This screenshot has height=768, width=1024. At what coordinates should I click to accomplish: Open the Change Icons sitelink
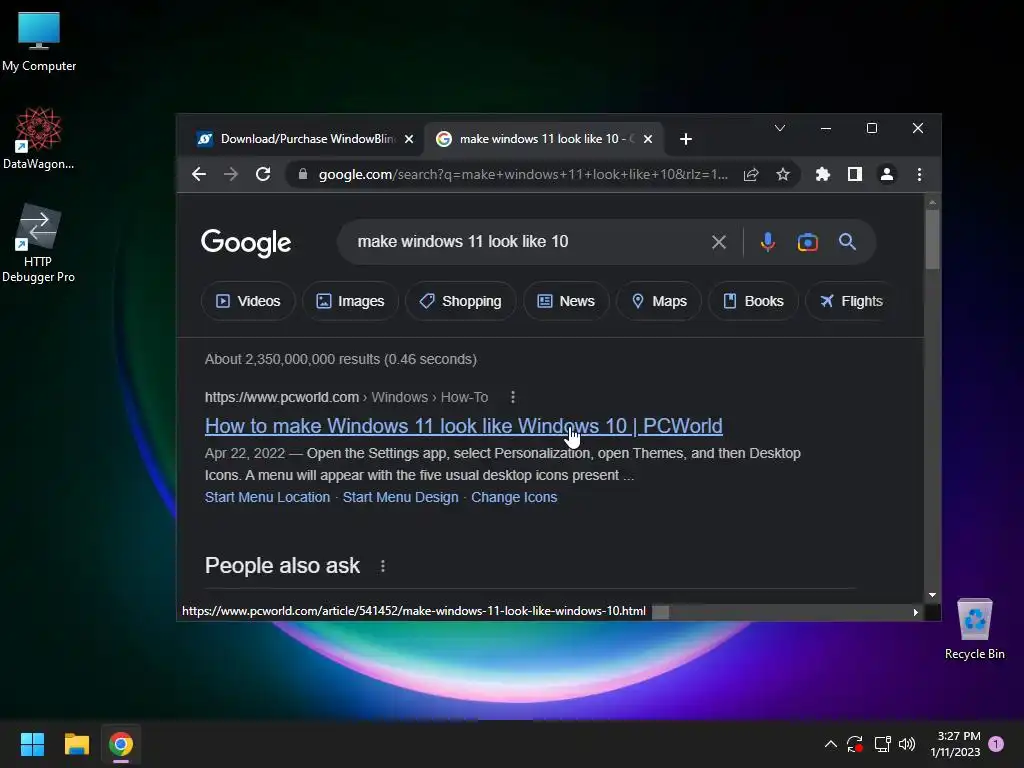[x=514, y=497]
